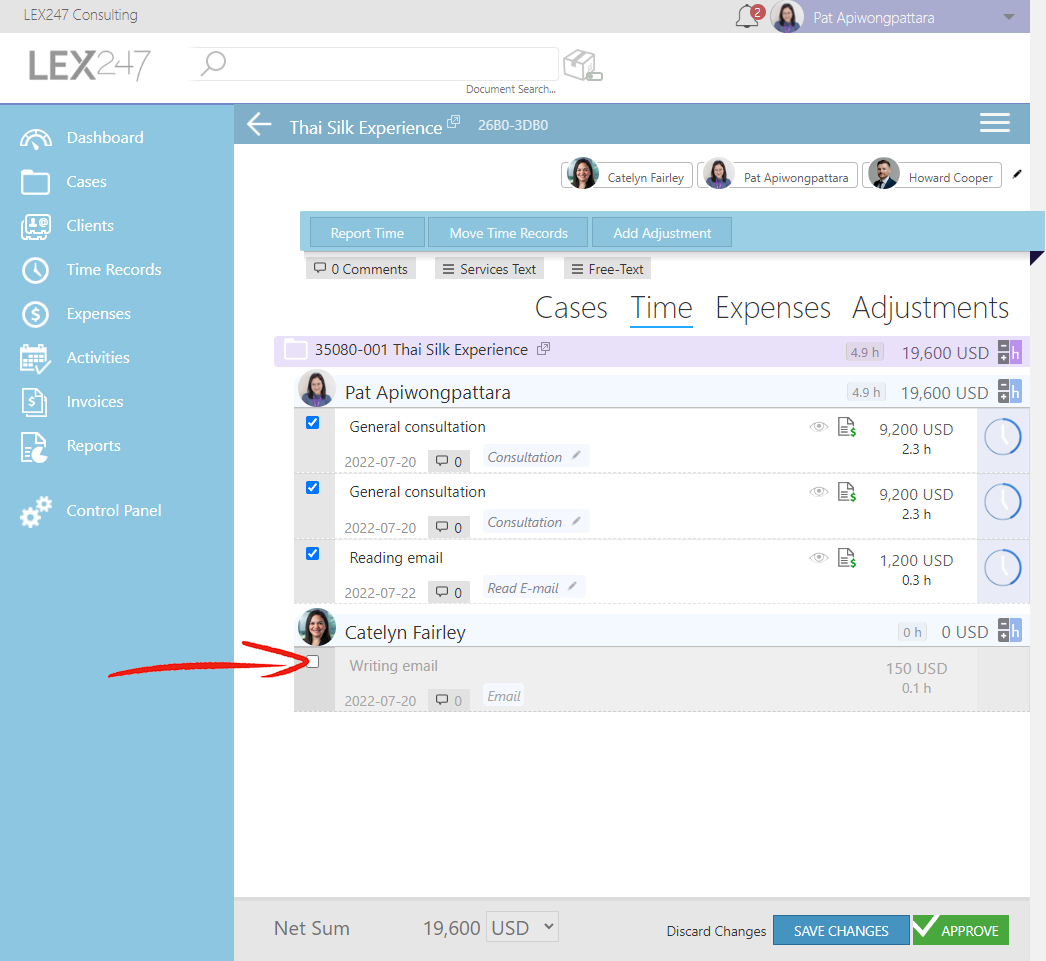Check the Writing email checkbox

(x=312, y=662)
